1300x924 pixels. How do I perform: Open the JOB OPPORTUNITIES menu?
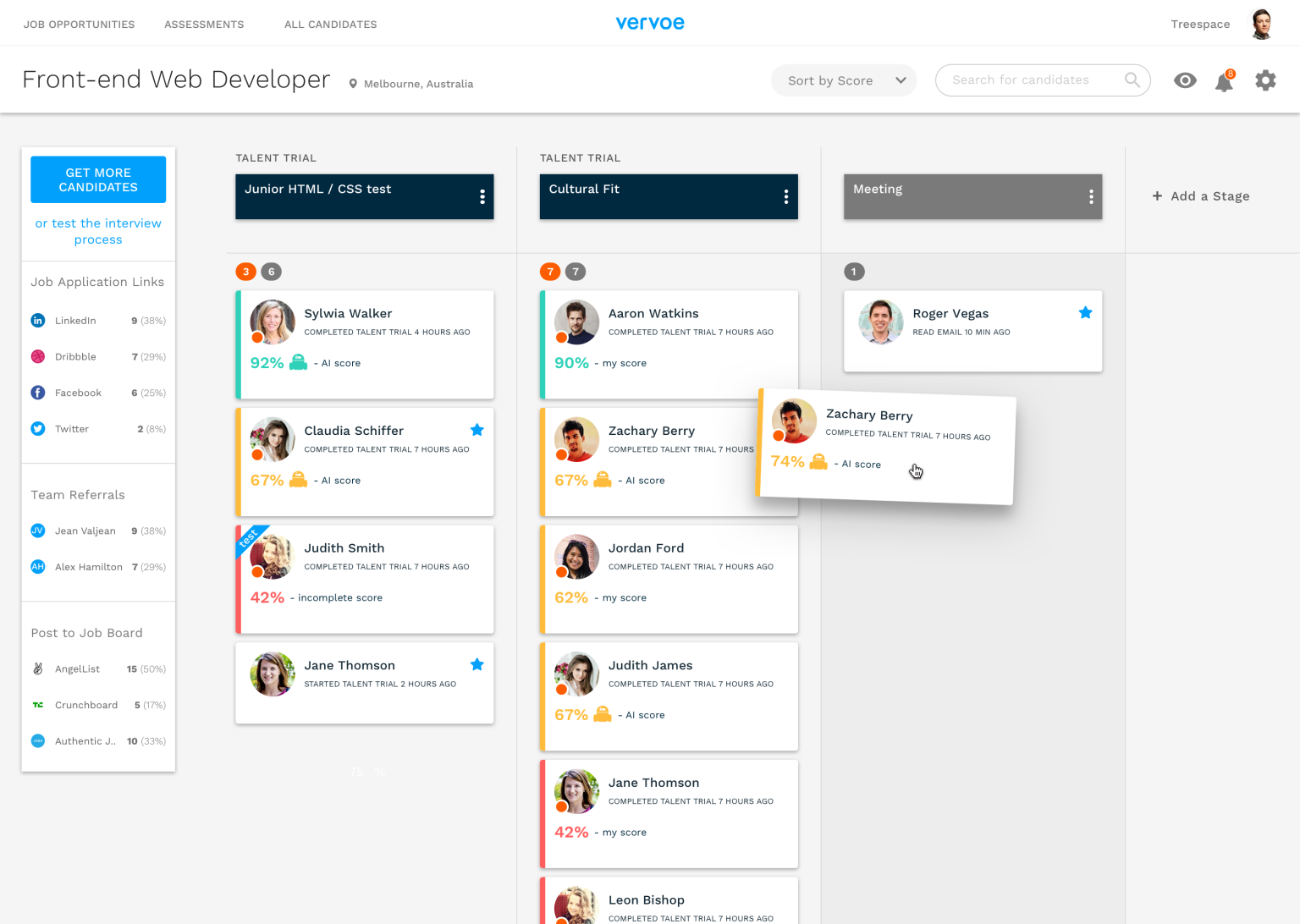[79, 24]
